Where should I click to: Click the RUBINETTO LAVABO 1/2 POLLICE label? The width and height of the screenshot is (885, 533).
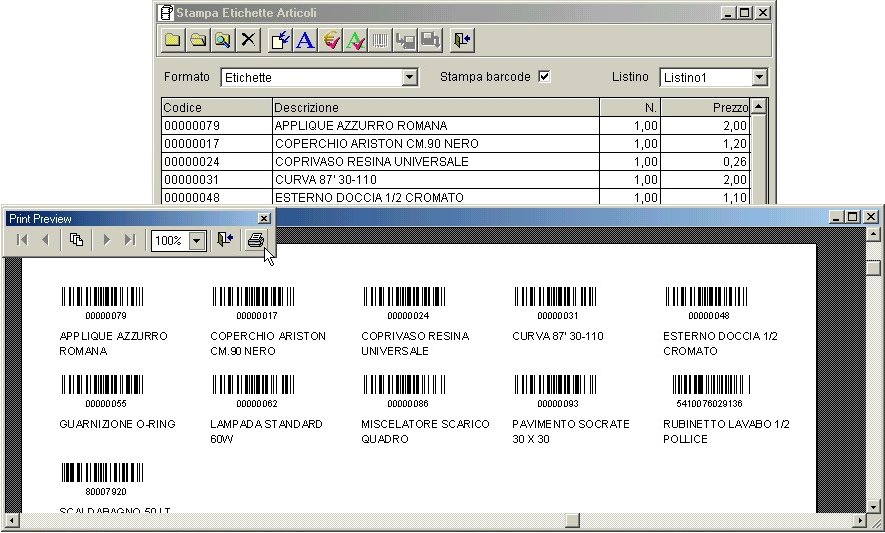726,431
